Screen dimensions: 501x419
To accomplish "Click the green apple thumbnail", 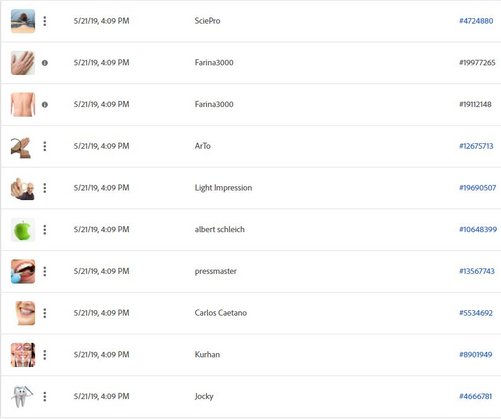I will click(x=23, y=230).
